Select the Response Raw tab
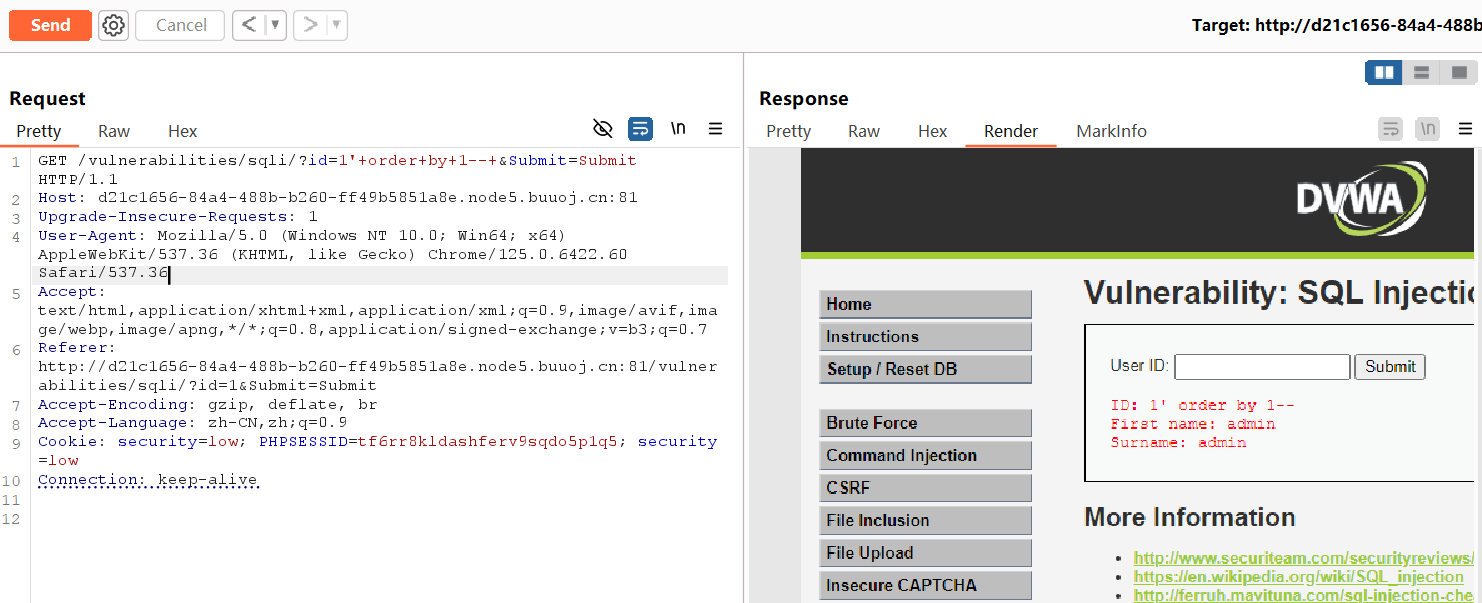1482x603 pixels. 864,131
